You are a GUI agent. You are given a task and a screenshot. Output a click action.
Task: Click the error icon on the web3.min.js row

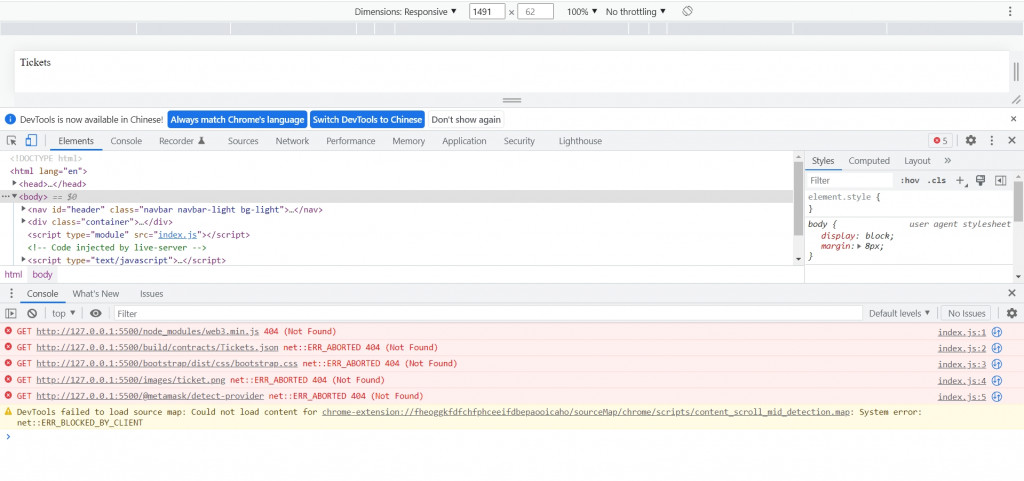click(8, 331)
